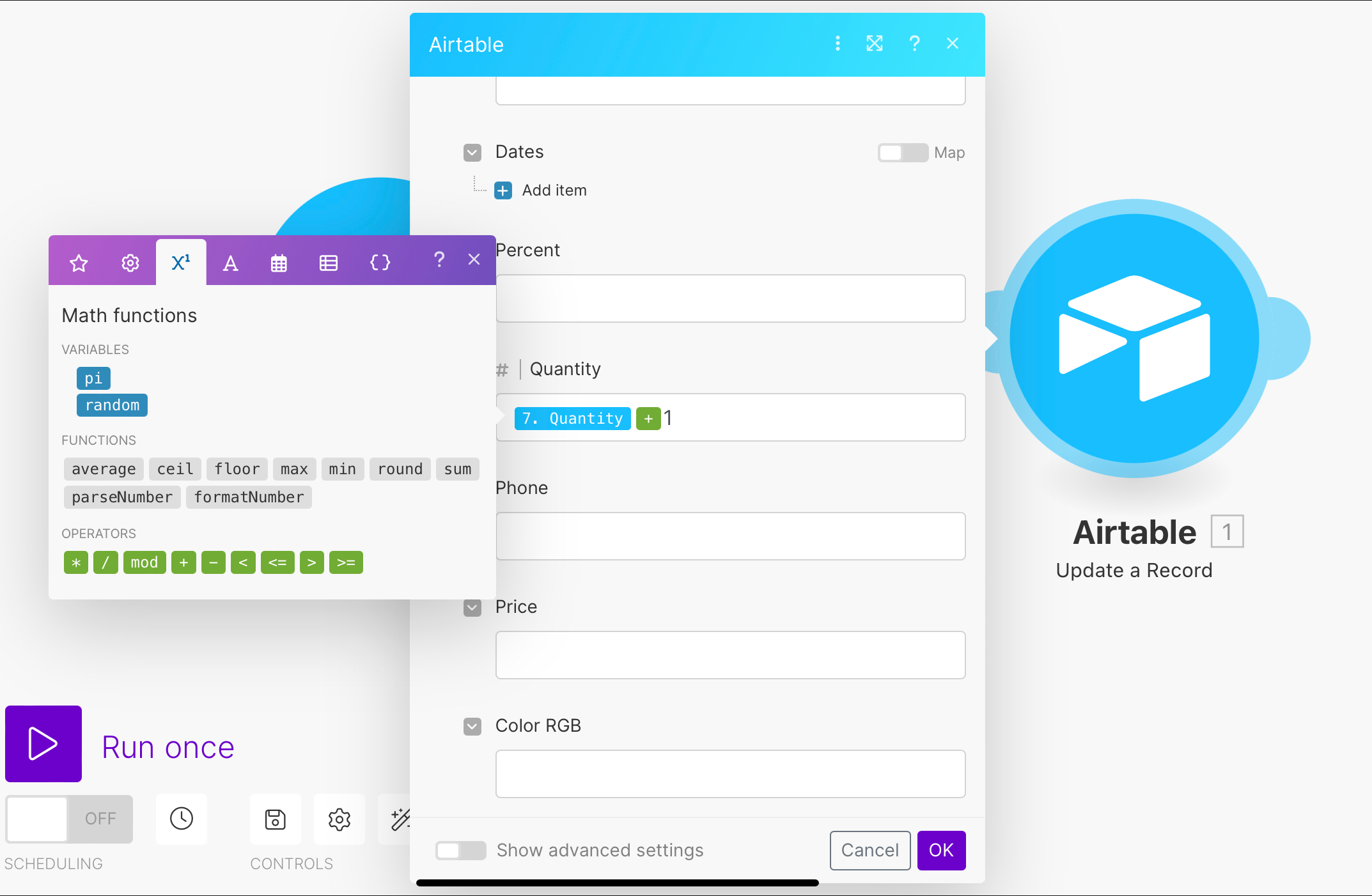Insert the mod operator
The width and height of the screenshot is (1372, 896).
pos(144,562)
